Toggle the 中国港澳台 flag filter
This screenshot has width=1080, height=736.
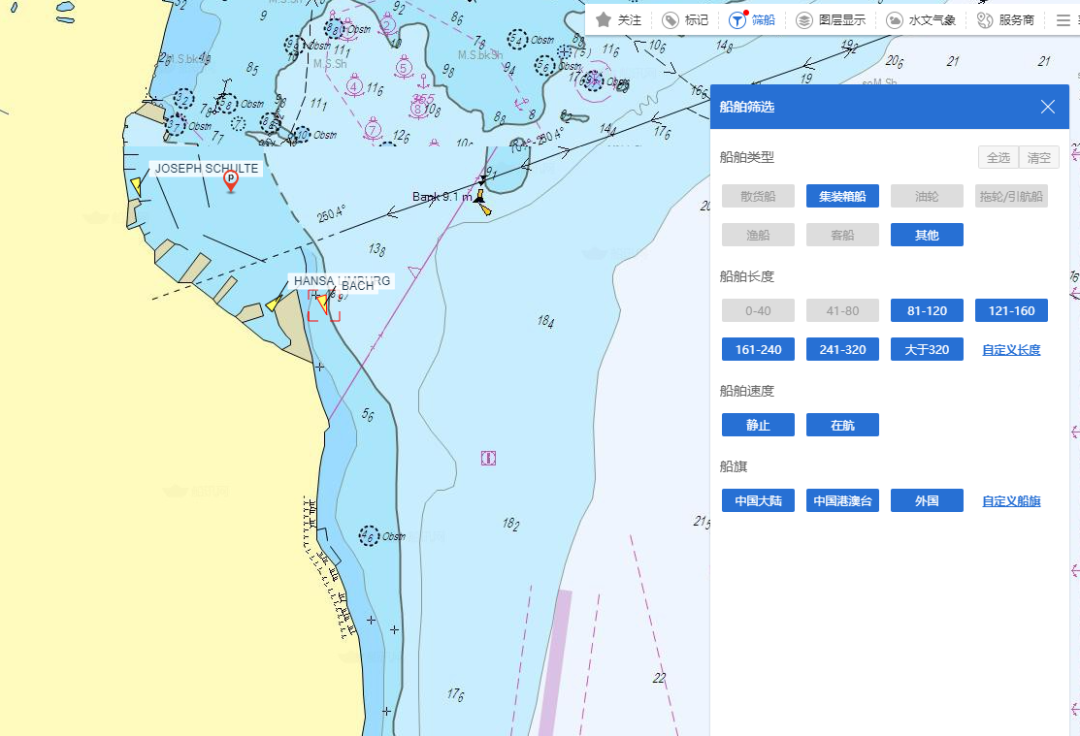tap(842, 501)
